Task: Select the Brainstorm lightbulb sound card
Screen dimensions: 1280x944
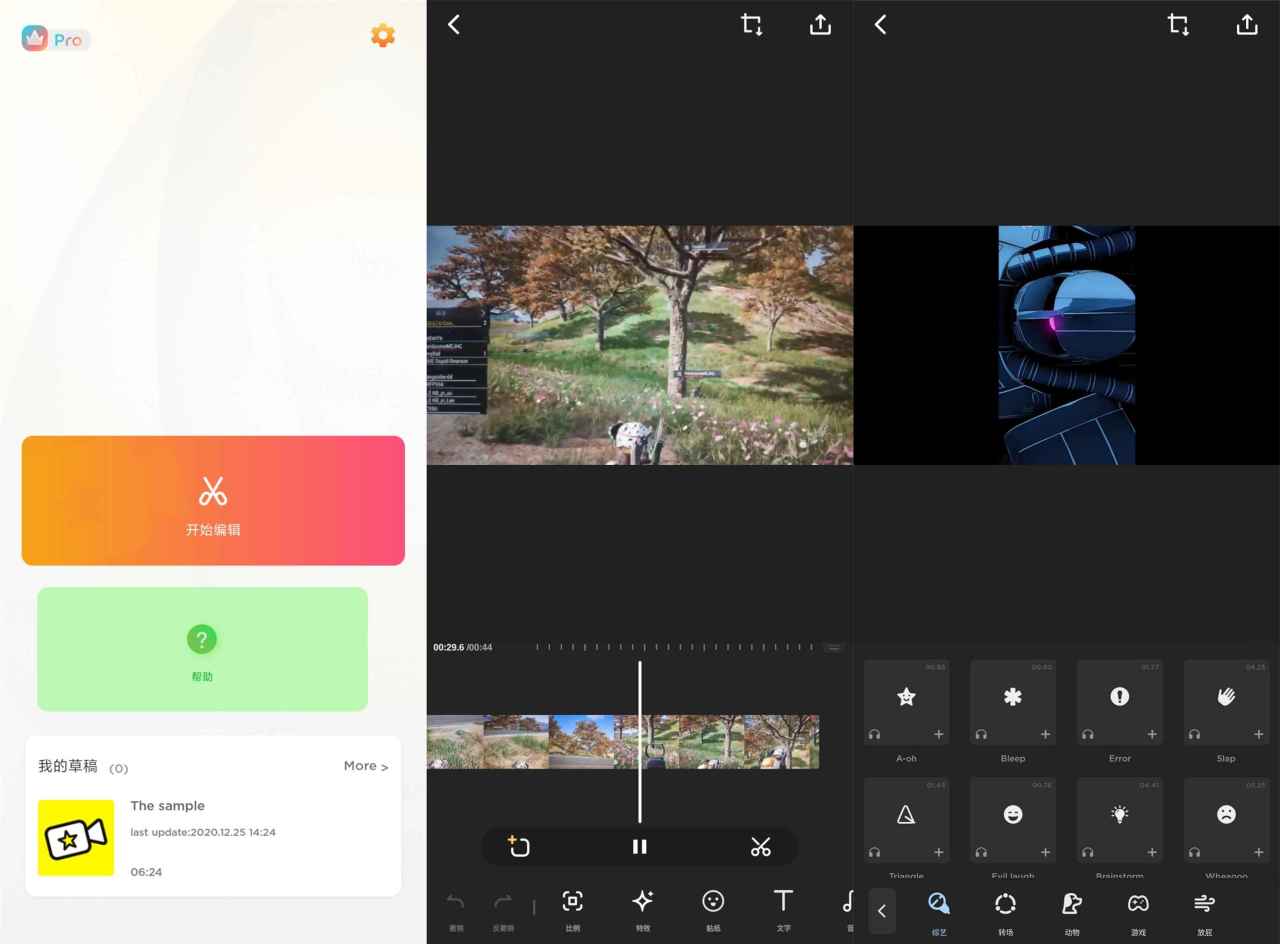Action: (x=1120, y=820)
